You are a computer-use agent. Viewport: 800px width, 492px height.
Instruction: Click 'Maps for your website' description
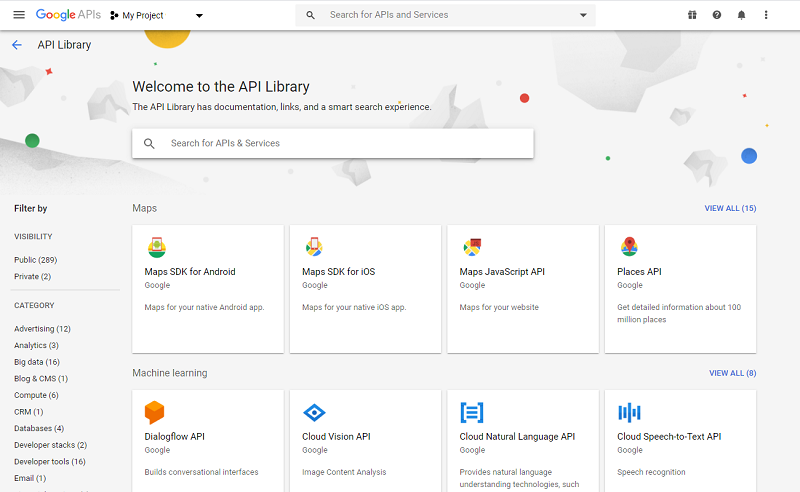click(x=499, y=307)
